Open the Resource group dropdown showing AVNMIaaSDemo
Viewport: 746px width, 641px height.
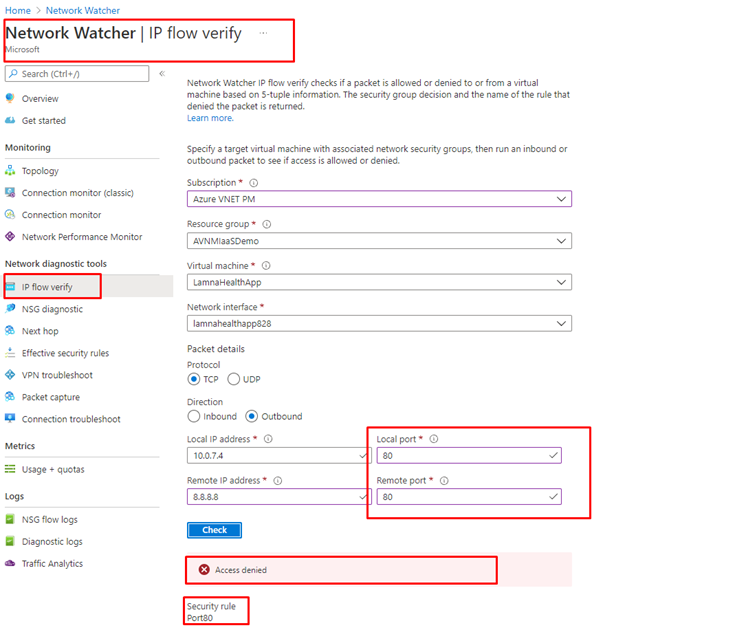click(379, 241)
